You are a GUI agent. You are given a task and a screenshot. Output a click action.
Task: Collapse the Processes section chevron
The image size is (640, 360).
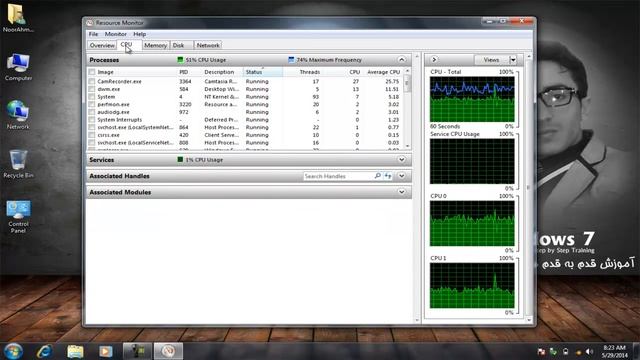[402, 60]
